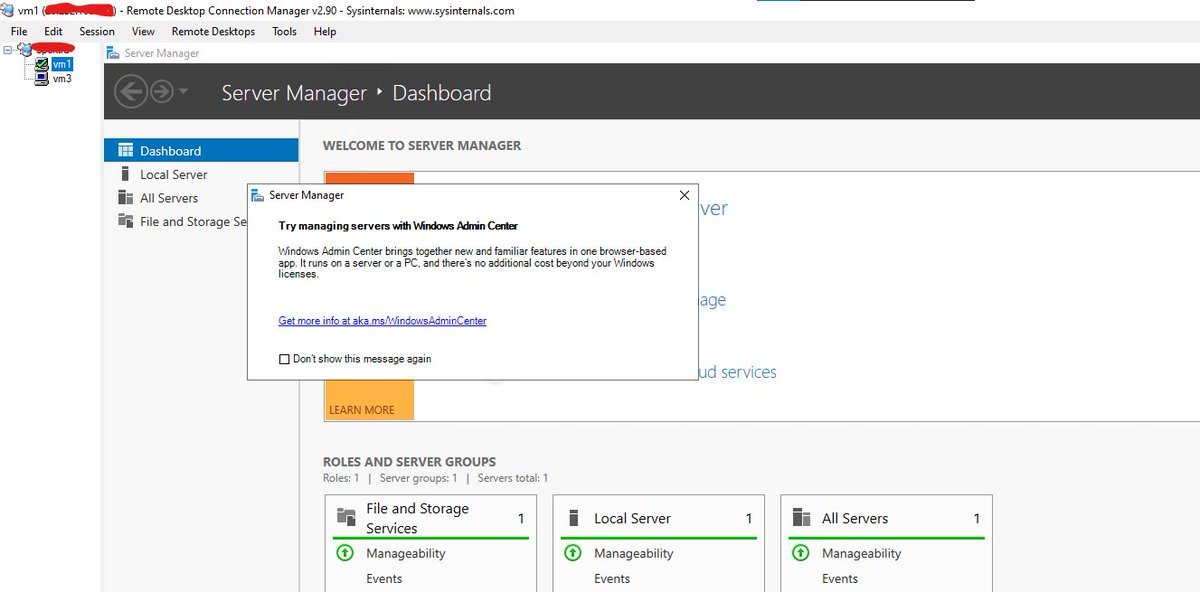Click the 'Server groups: 1' text
The height and width of the screenshot is (592, 1200).
coord(418,478)
